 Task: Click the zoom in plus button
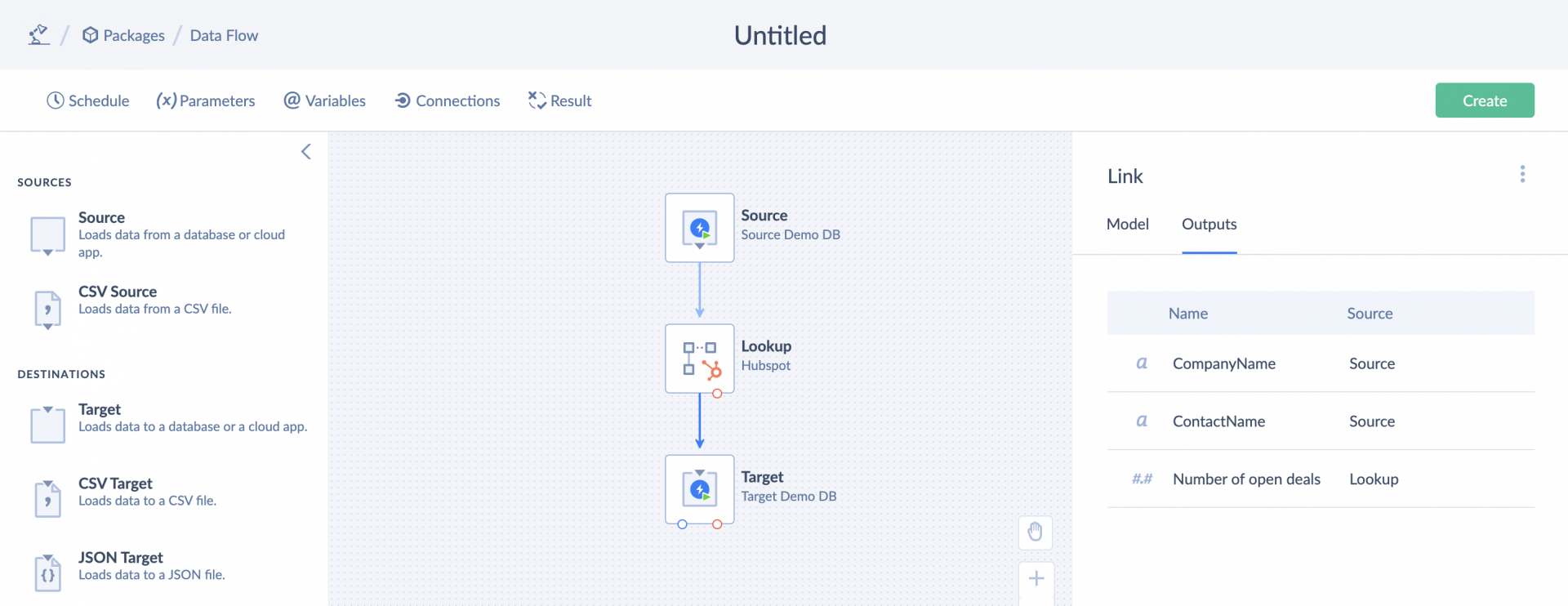pyautogui.click(x=1036, y=579)
